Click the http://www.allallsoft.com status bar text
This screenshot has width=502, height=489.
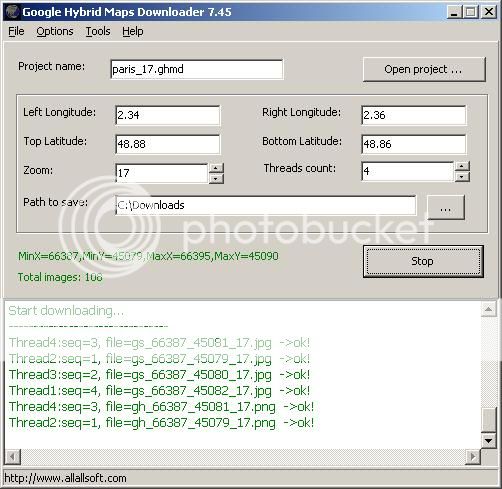click(65, 478)
